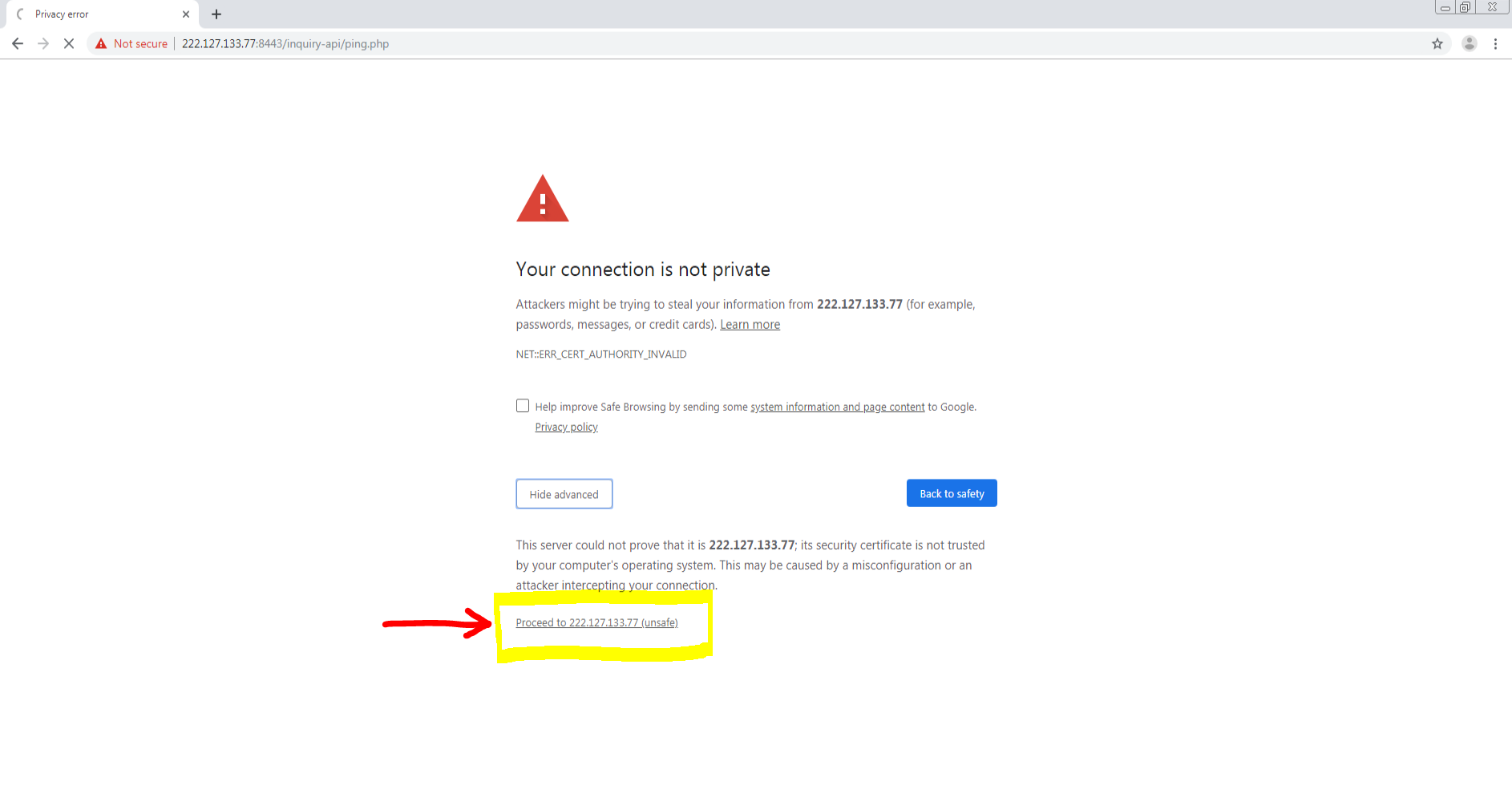1512x790 pixels.
Task: Stop loading the page
Action: click(69, 44)
